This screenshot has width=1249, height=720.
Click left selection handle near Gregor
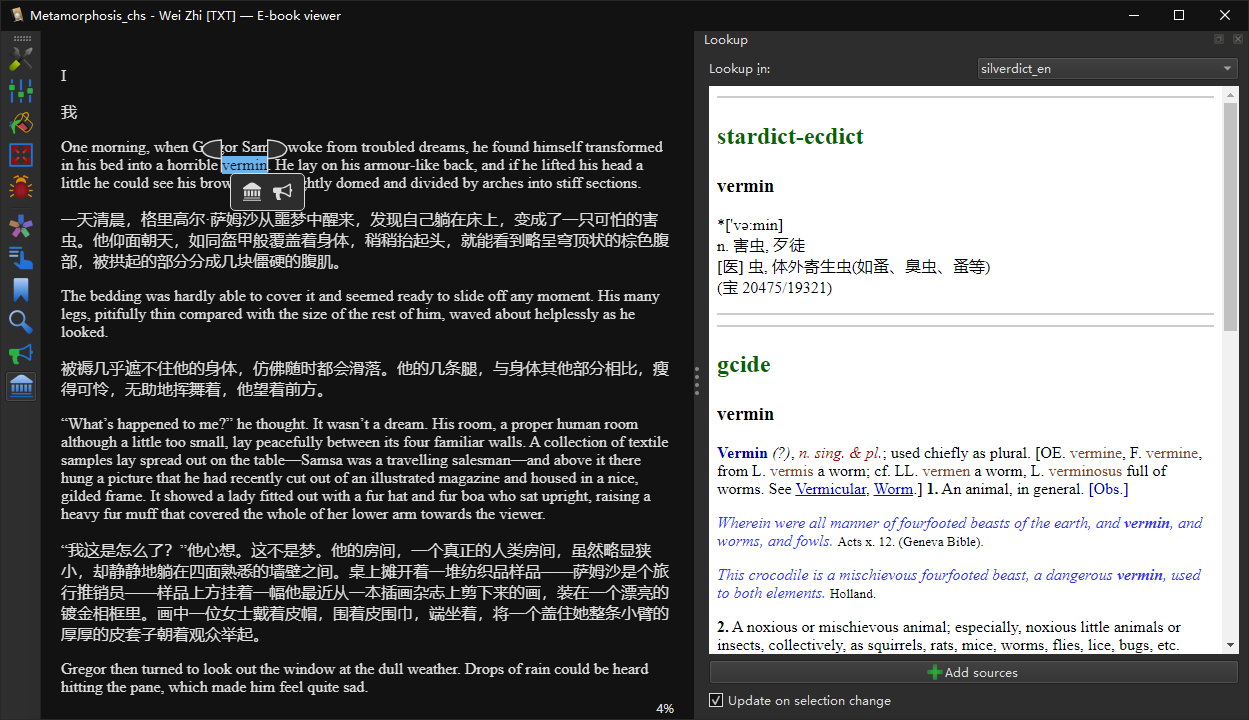tap(211, 149)
